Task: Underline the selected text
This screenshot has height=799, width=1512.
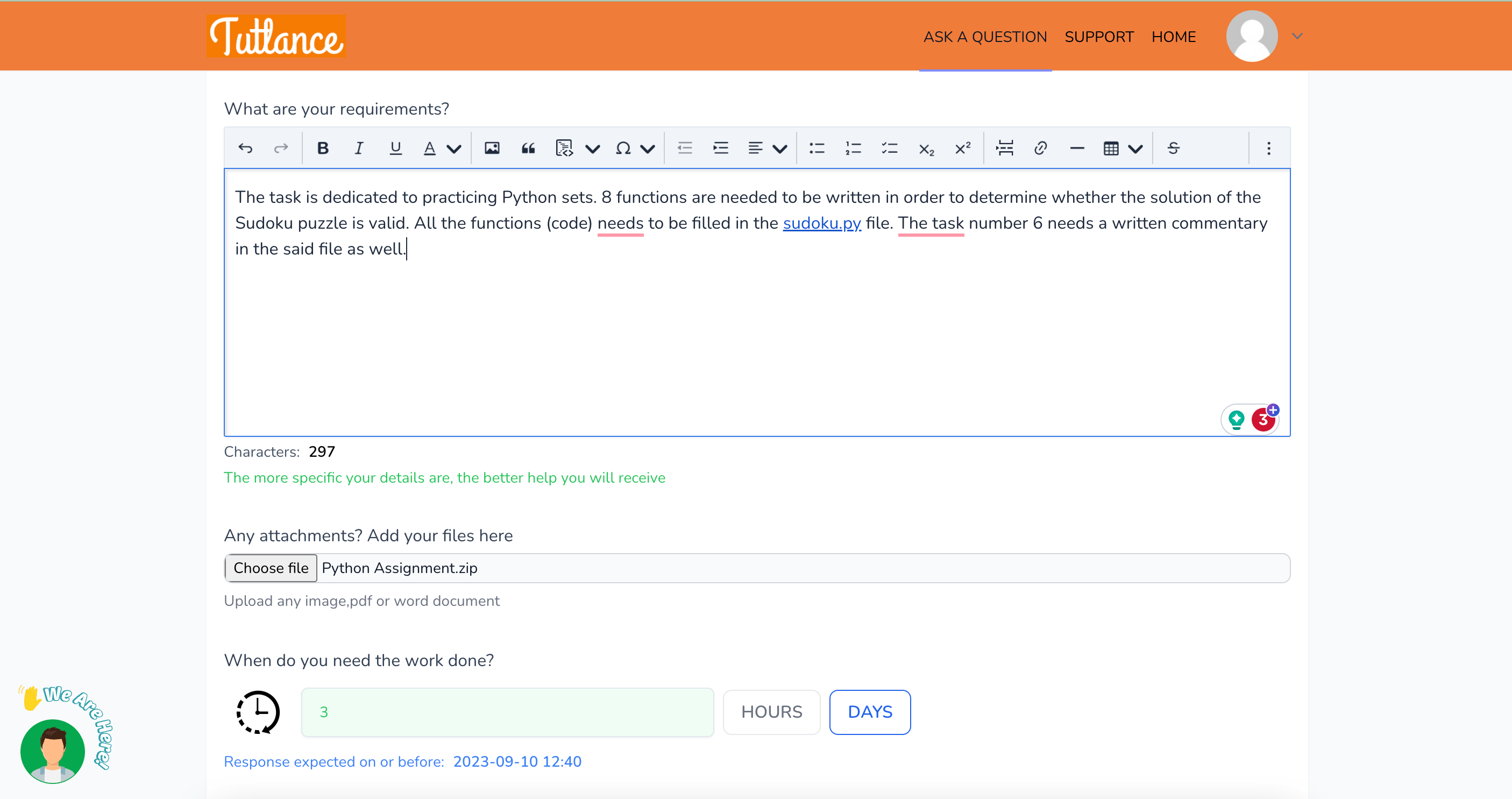Action: pos(395,148)
